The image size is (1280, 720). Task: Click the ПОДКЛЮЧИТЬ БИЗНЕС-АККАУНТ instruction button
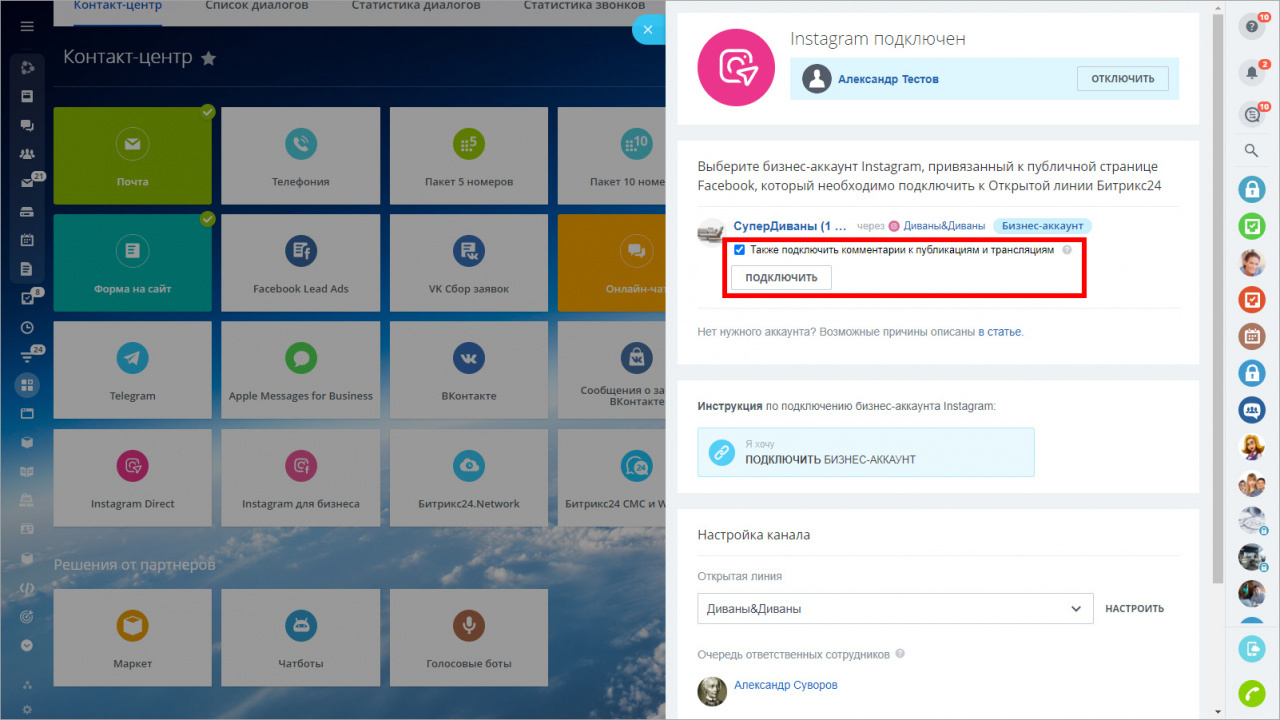coord(866,452)
